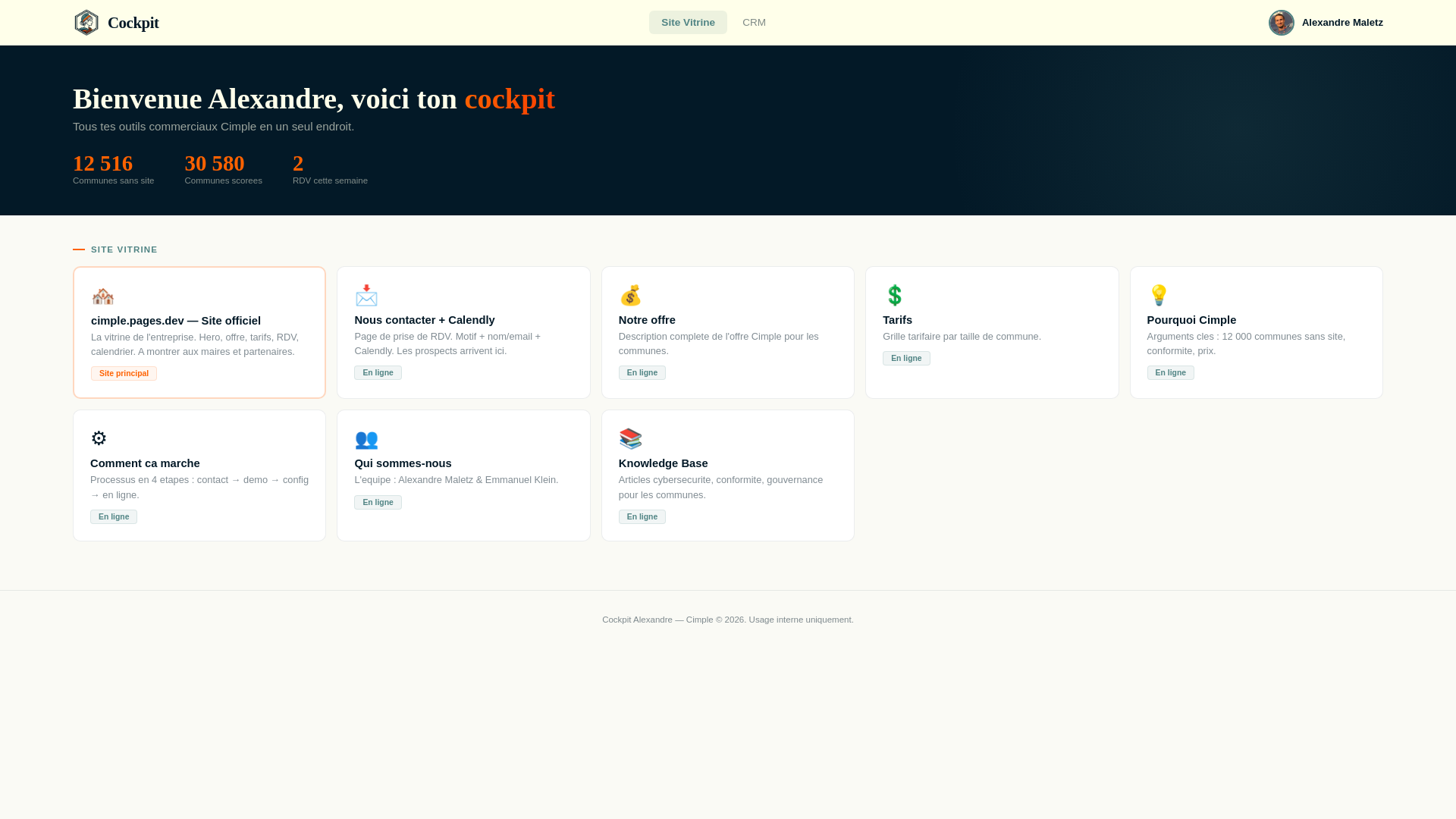Click the orange word cockpit in heading
This screenshot has height=819, width=1456.
click(510, 99)
